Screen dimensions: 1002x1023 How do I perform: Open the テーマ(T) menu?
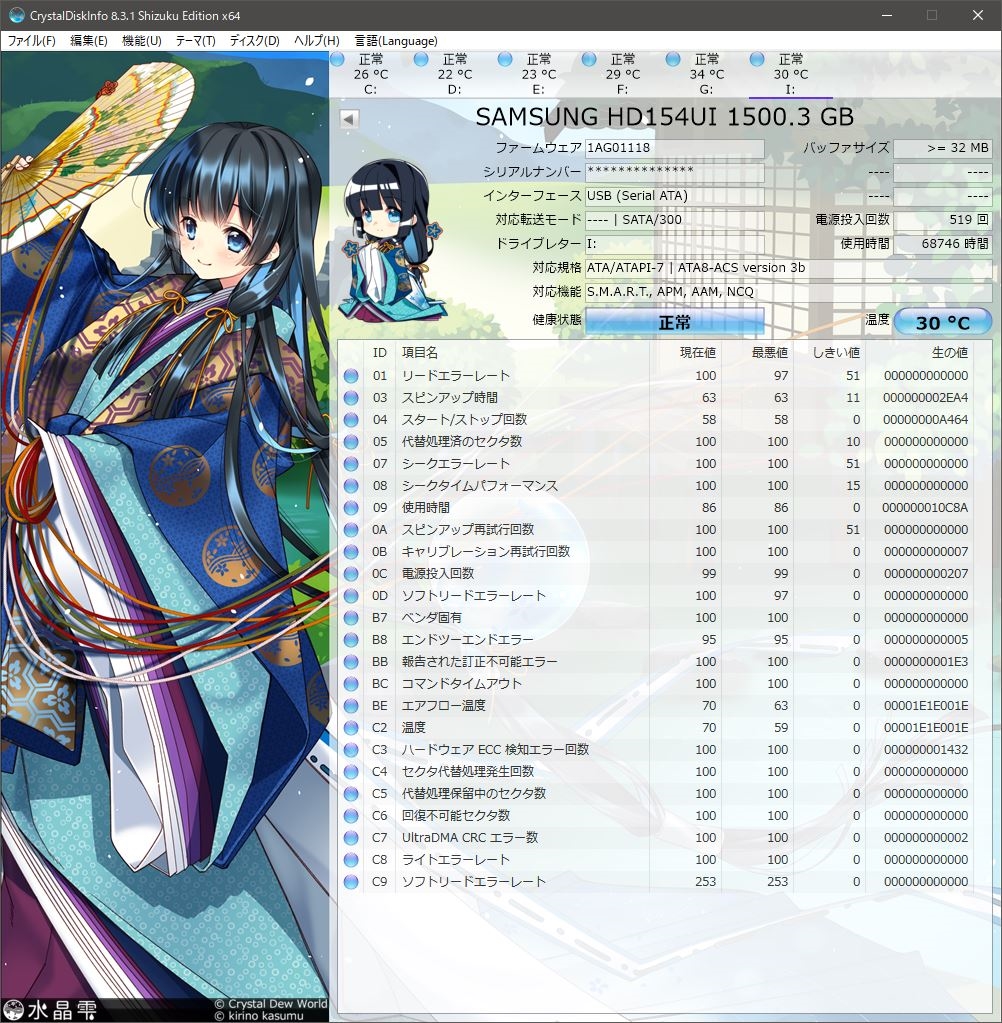196,40
